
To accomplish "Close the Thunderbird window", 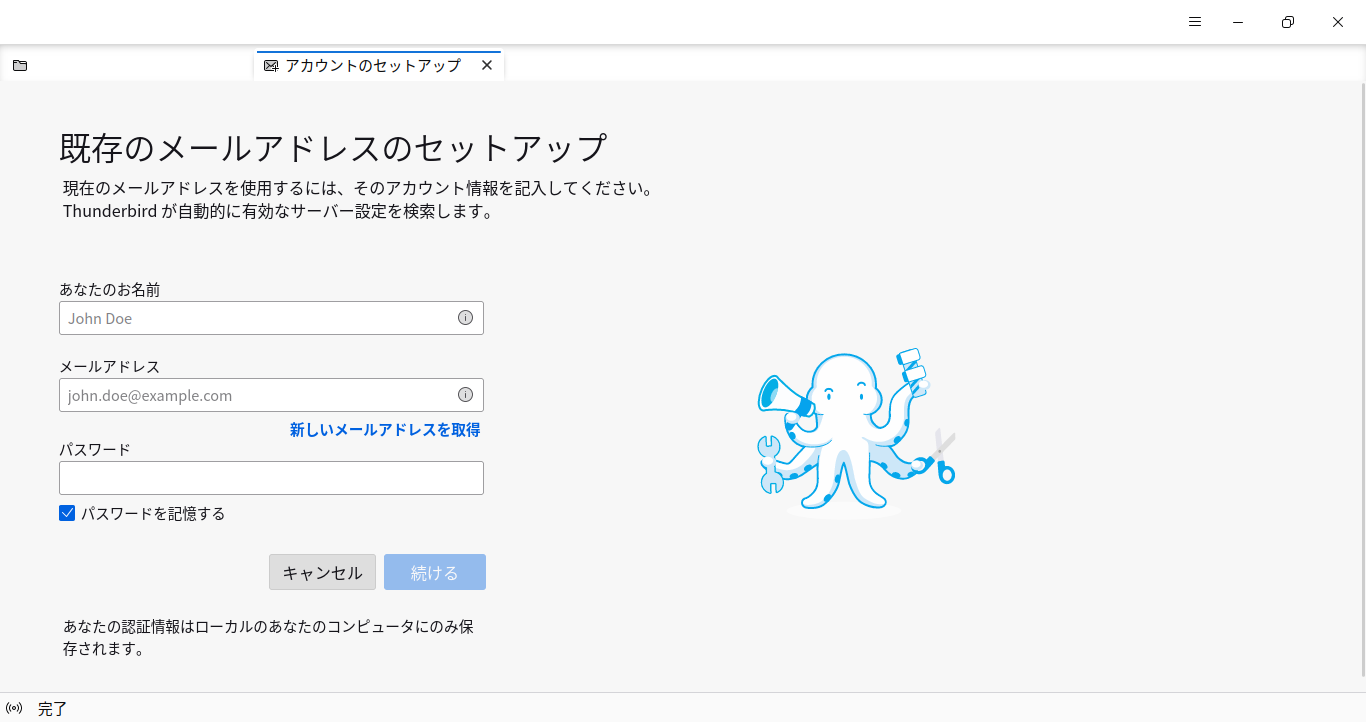I will click(1338, 22).
